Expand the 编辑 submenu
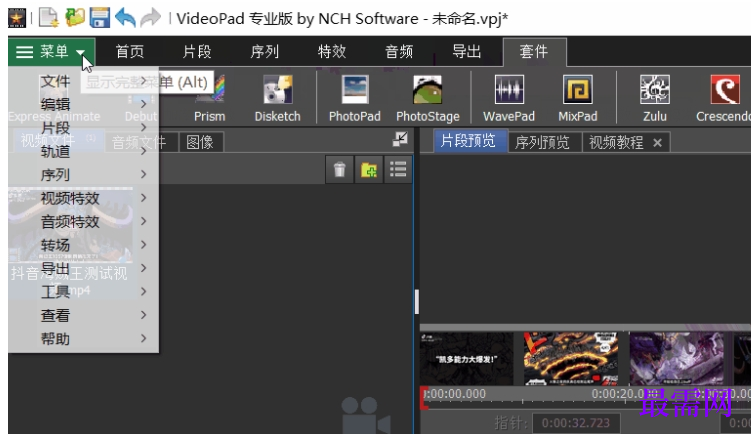The image size is (751, 434). [83, 104]
